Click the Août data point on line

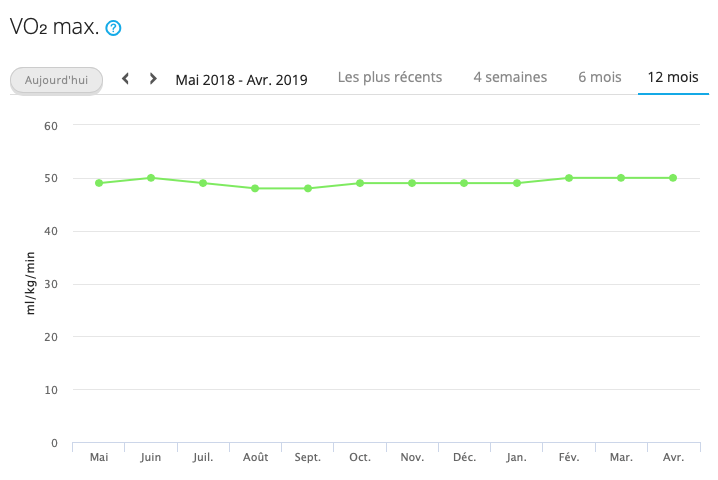(255, 188)
